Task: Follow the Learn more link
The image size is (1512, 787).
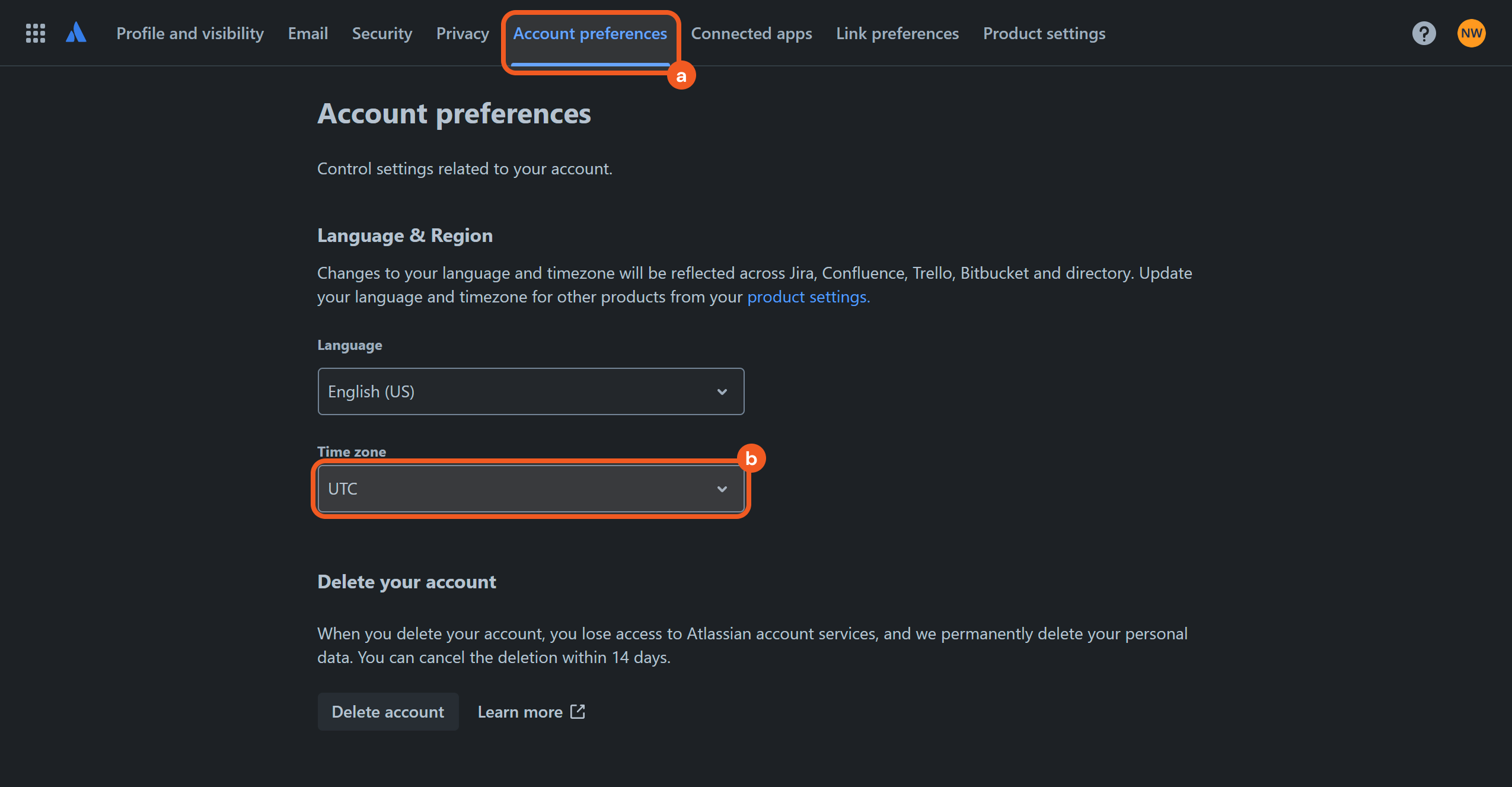Action: pyautogui.click(x=520, y=712)
